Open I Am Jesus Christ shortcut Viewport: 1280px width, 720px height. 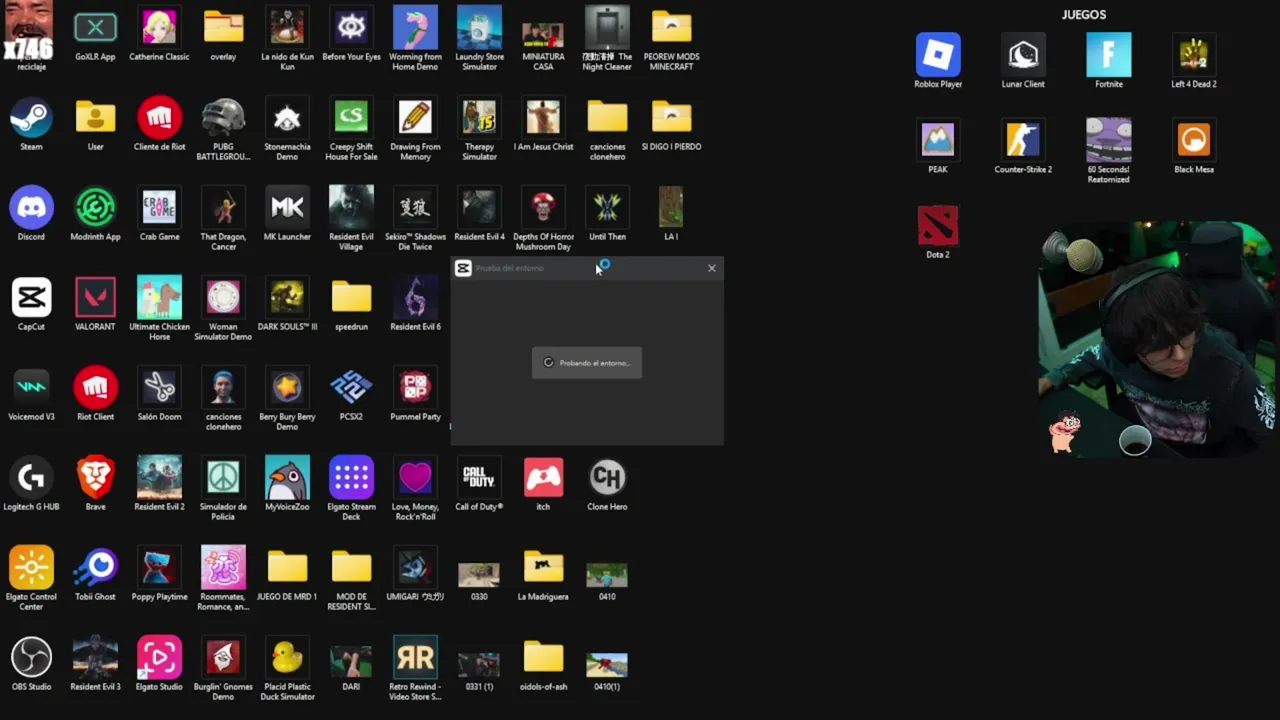click(x=543, y=118)
